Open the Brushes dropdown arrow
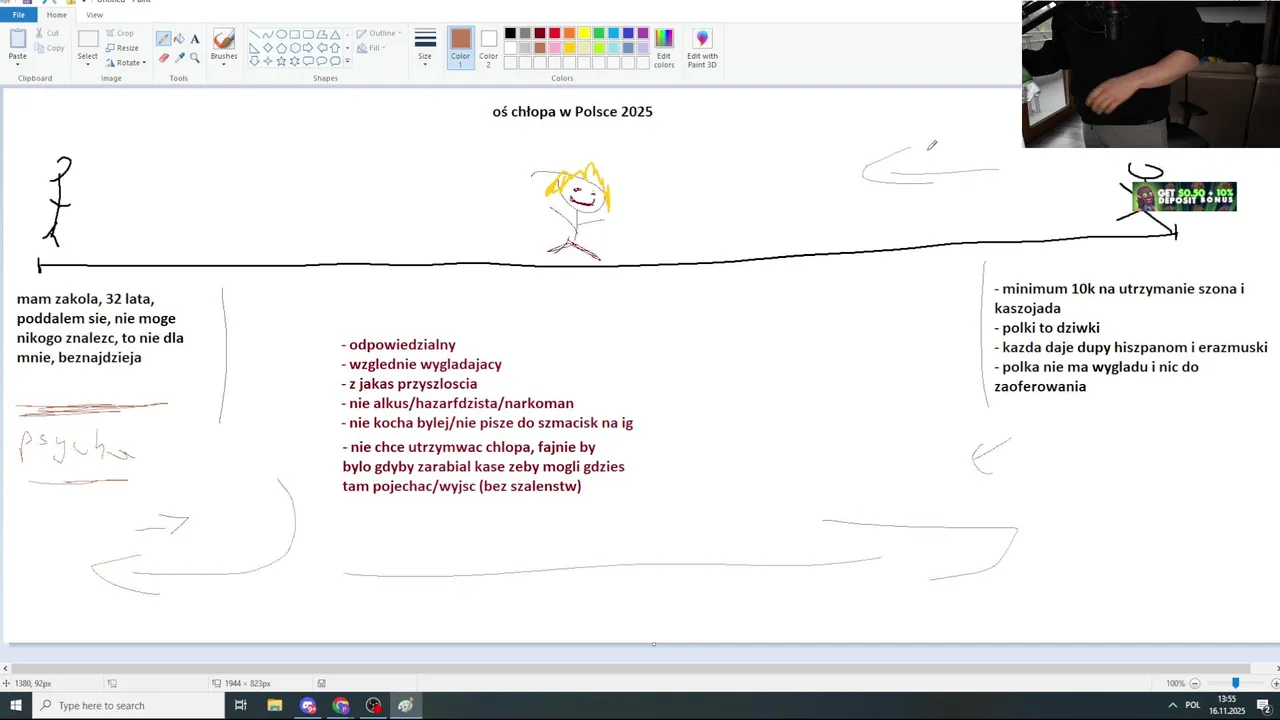The image size is (1280, 720). (x=224, y=63)
